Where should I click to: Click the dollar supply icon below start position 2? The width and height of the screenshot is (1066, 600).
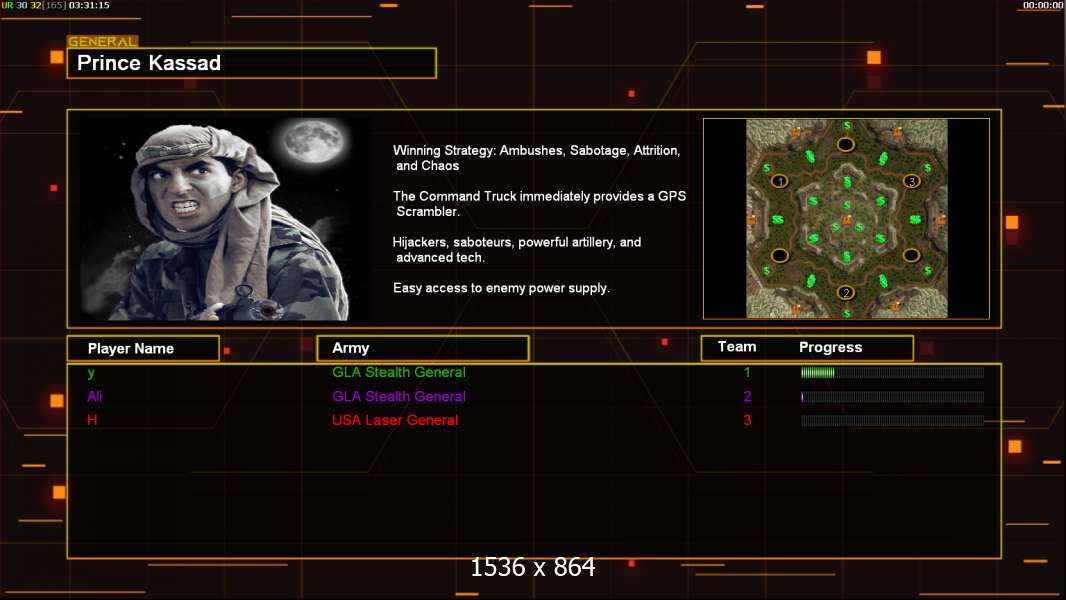coord(846,313)
